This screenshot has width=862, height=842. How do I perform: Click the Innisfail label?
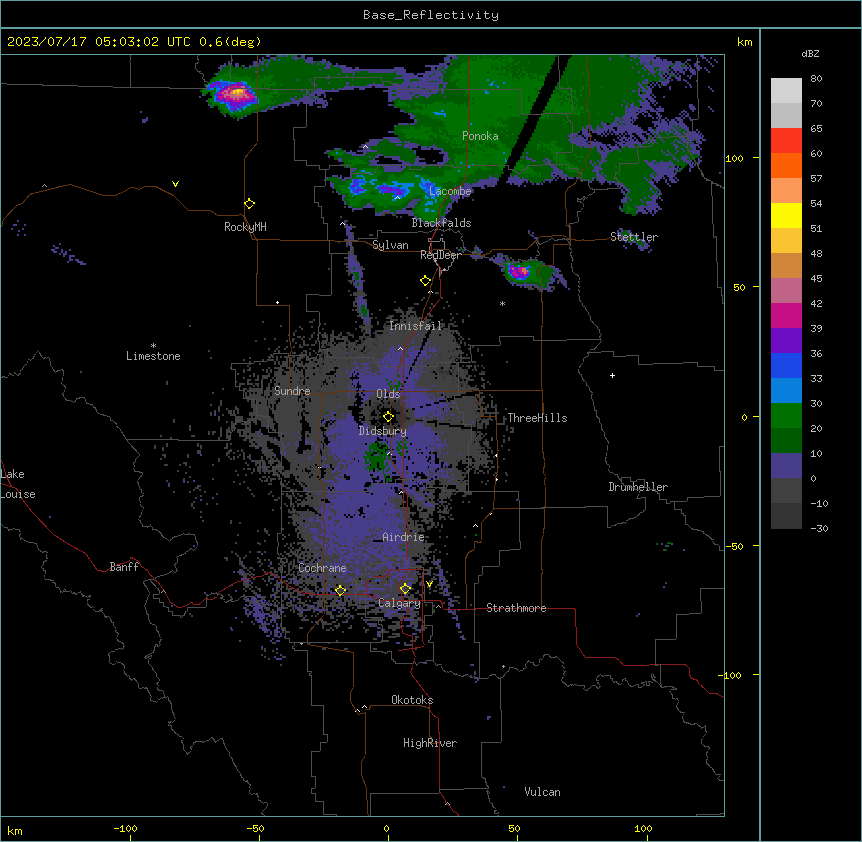click(x=416, y=326)
